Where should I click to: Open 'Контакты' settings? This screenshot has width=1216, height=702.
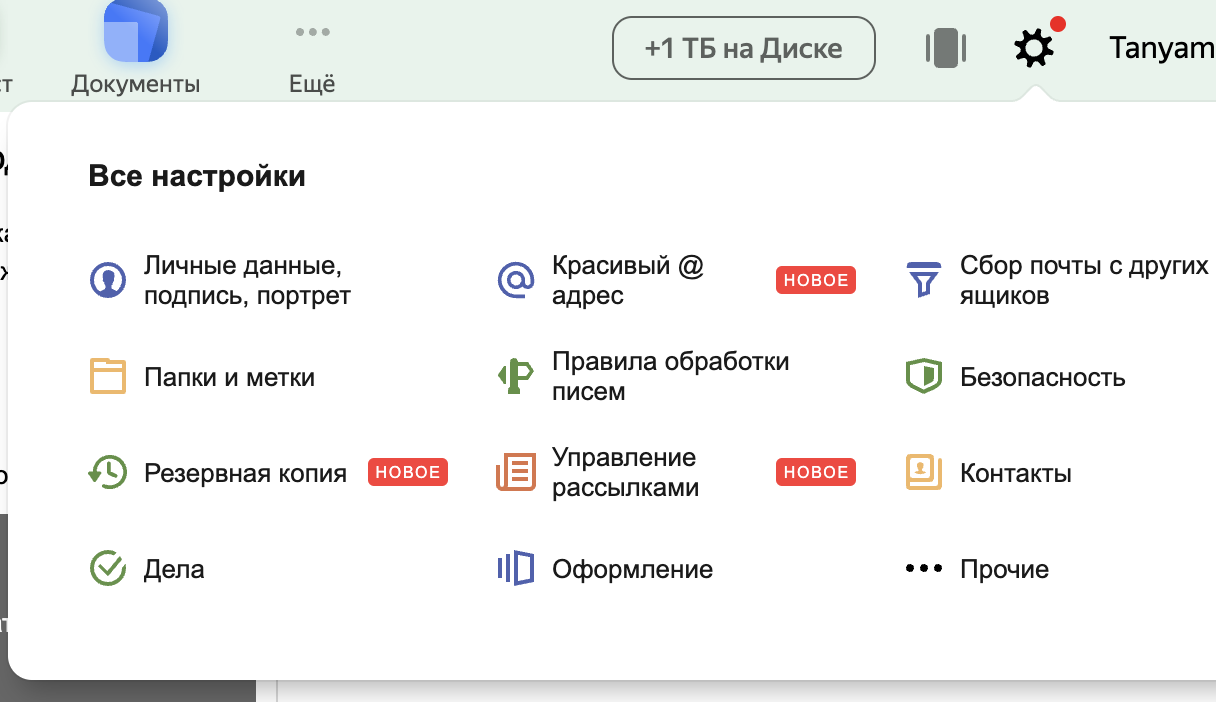1015,473
